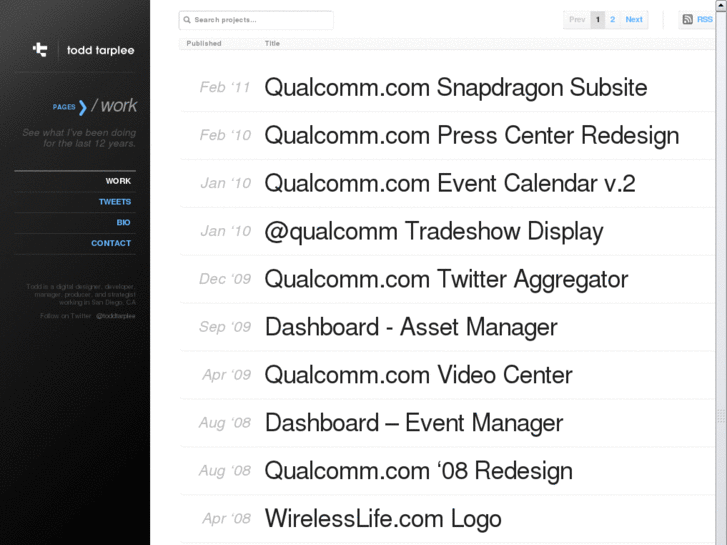The height and width of the screenshot is (545, 727).
Task: Open Qualcomm.com Snapdragon Subsite project
Action: click(456, 87)
